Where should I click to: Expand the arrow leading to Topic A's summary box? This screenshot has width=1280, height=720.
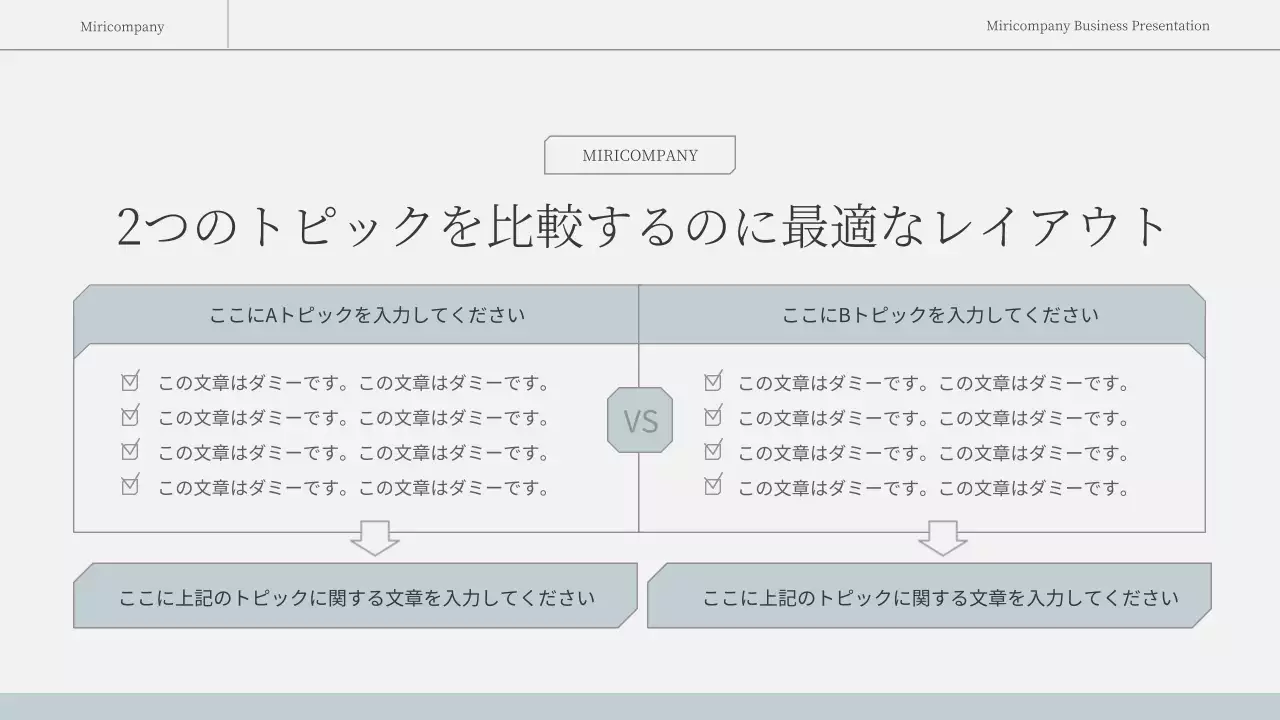point(375,540)
